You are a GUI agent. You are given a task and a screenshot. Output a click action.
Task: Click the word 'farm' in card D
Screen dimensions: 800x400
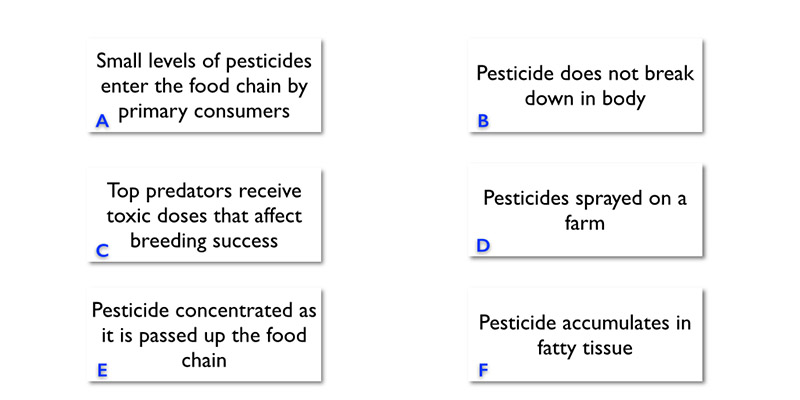pos(585,222)
